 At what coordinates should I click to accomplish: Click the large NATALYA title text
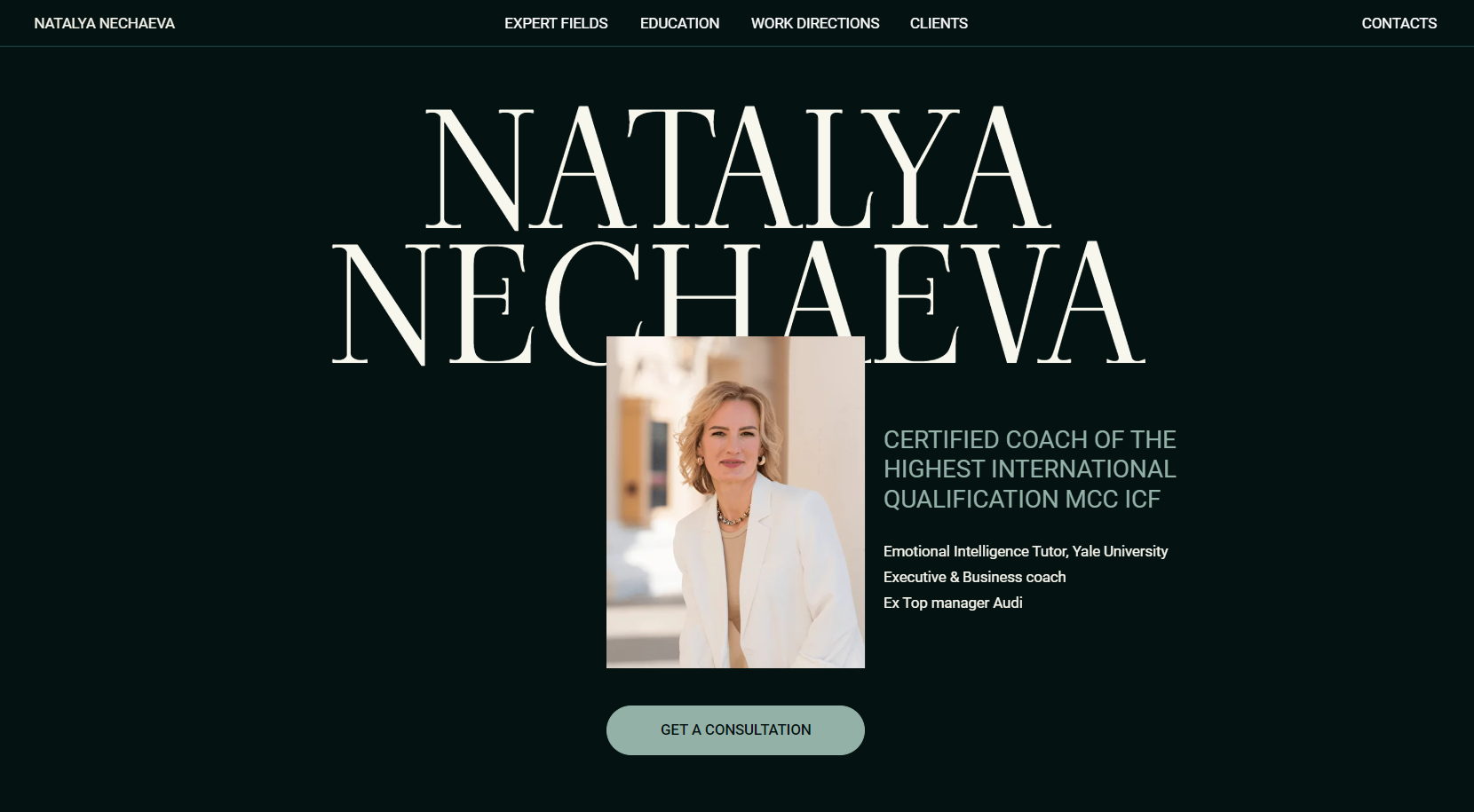click(738, 169)
